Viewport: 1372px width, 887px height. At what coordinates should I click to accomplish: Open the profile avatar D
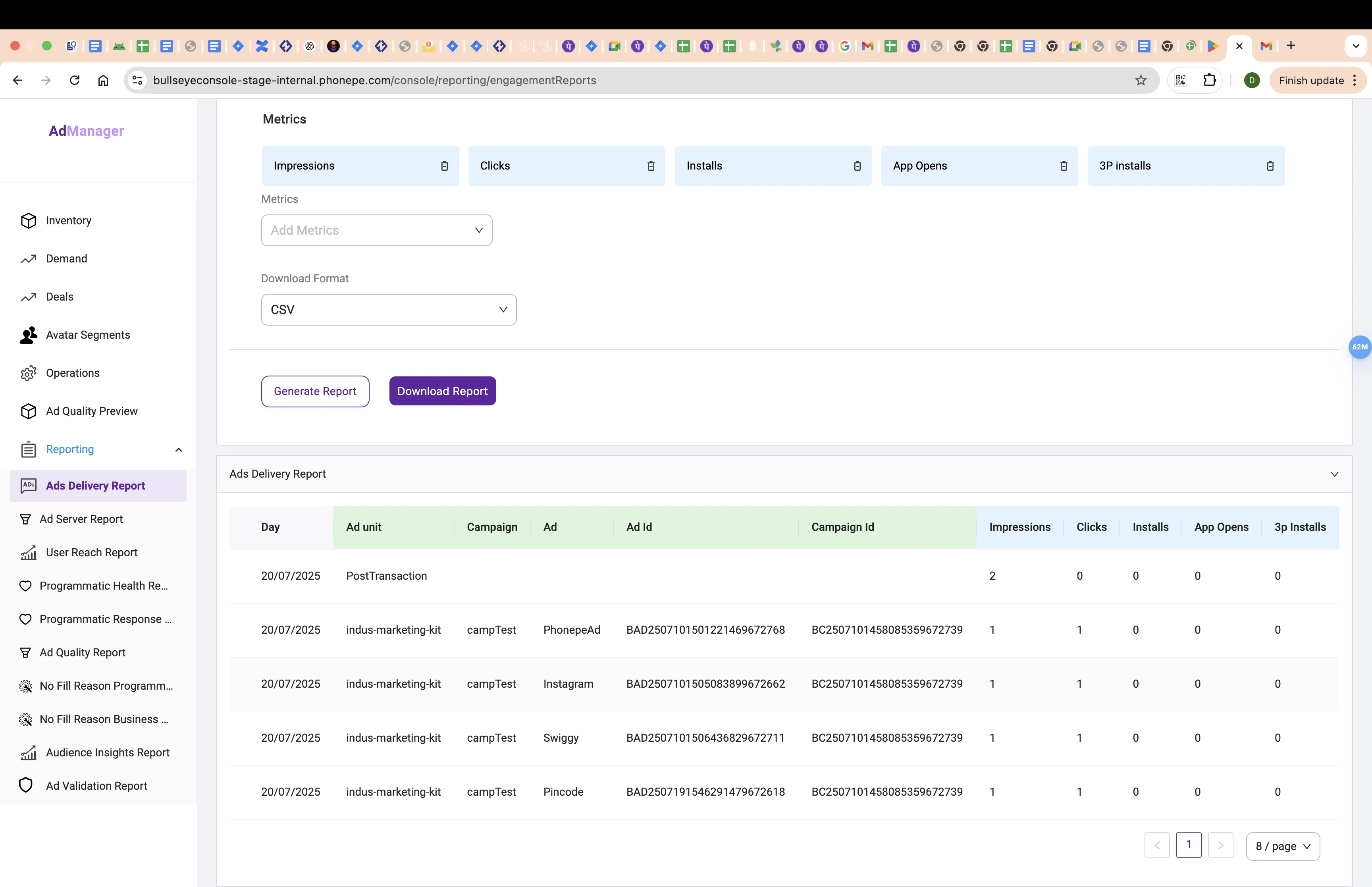(1252, 81)
